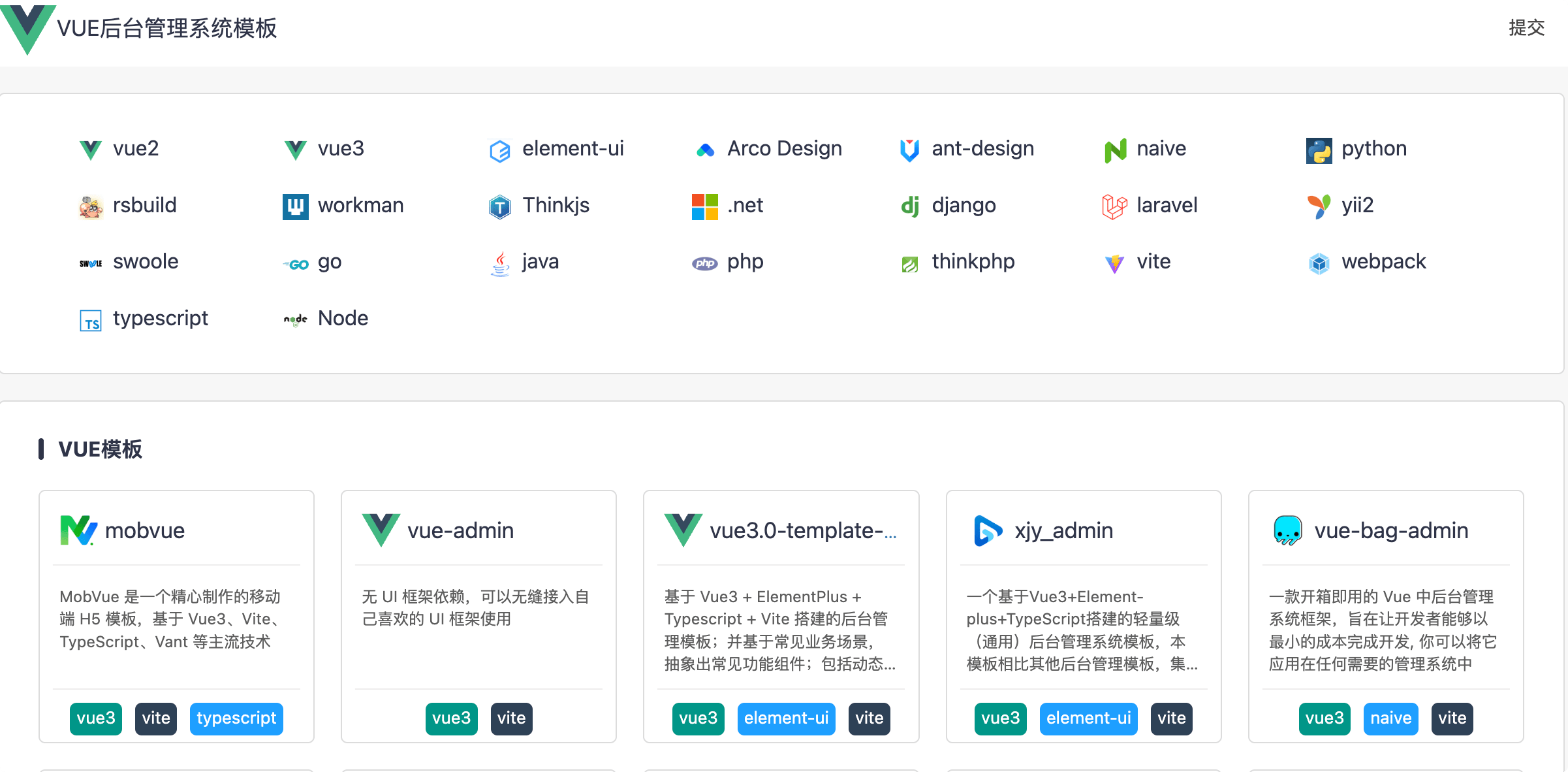Click the element-ui tag on xjy_admin card
Viewport: 1568px width, 772px height.
point(1089,718)
